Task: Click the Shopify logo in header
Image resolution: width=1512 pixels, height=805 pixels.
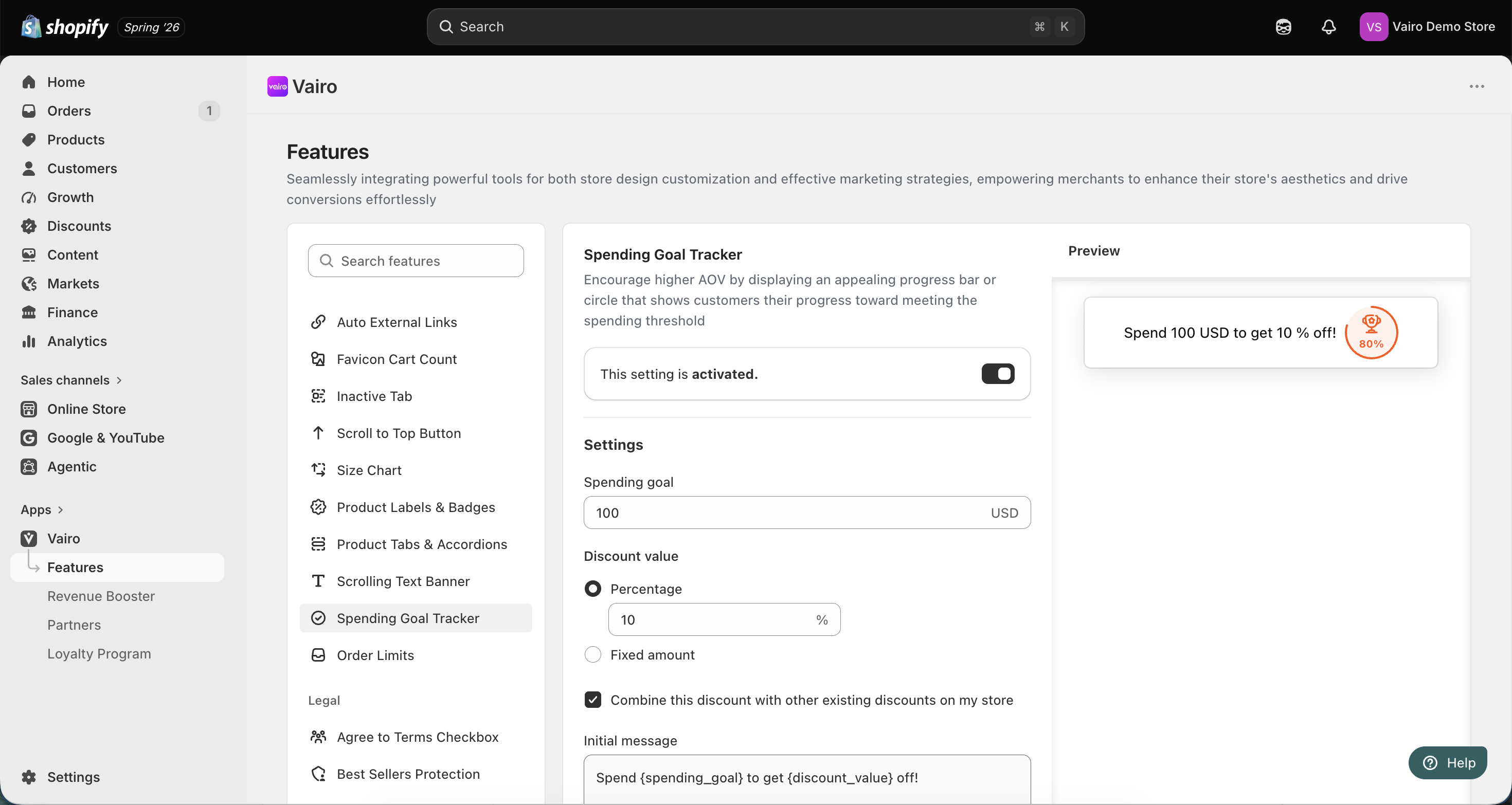Action: point(65,27)
